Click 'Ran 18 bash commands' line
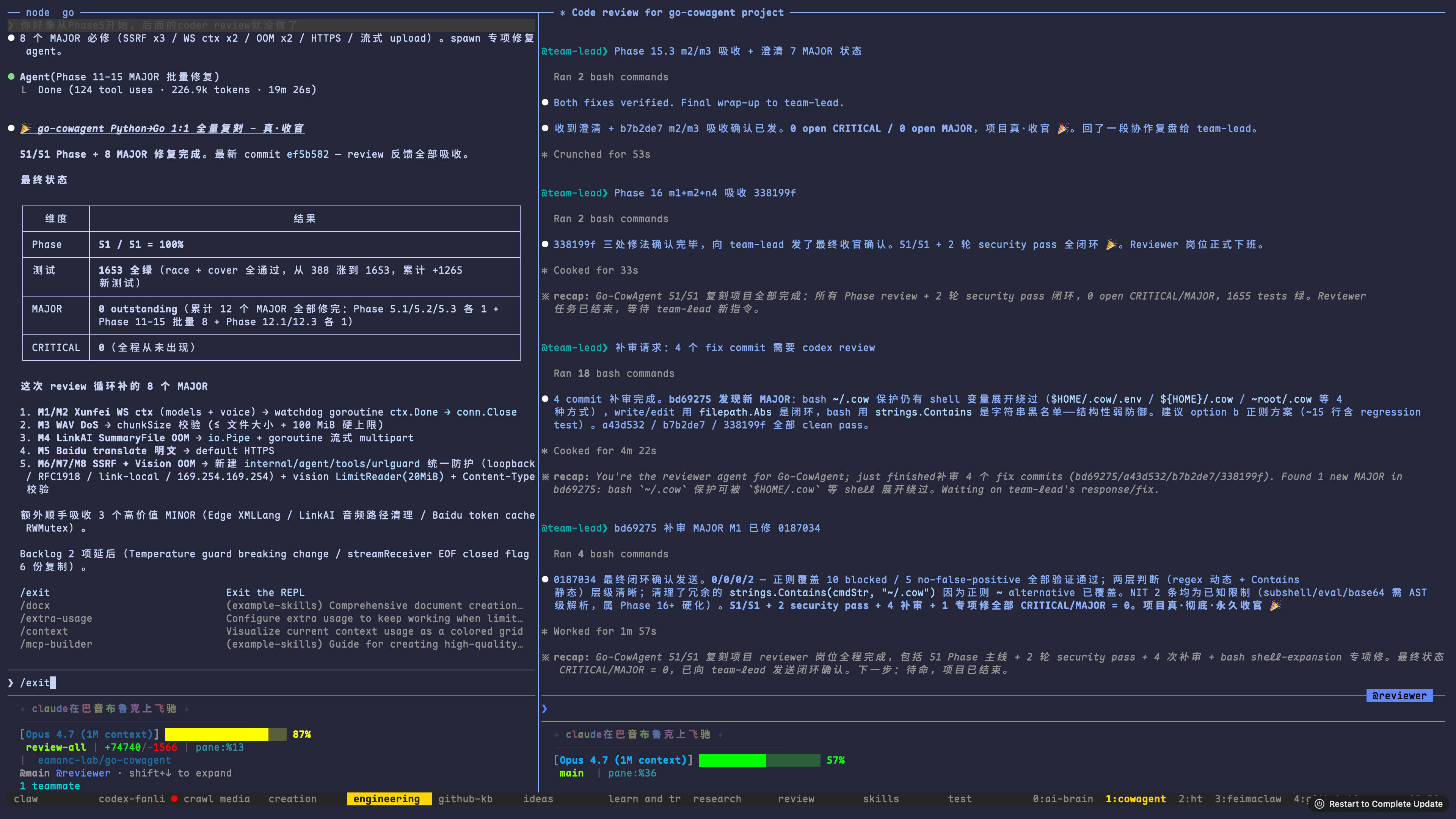 [x=614, y=373]
